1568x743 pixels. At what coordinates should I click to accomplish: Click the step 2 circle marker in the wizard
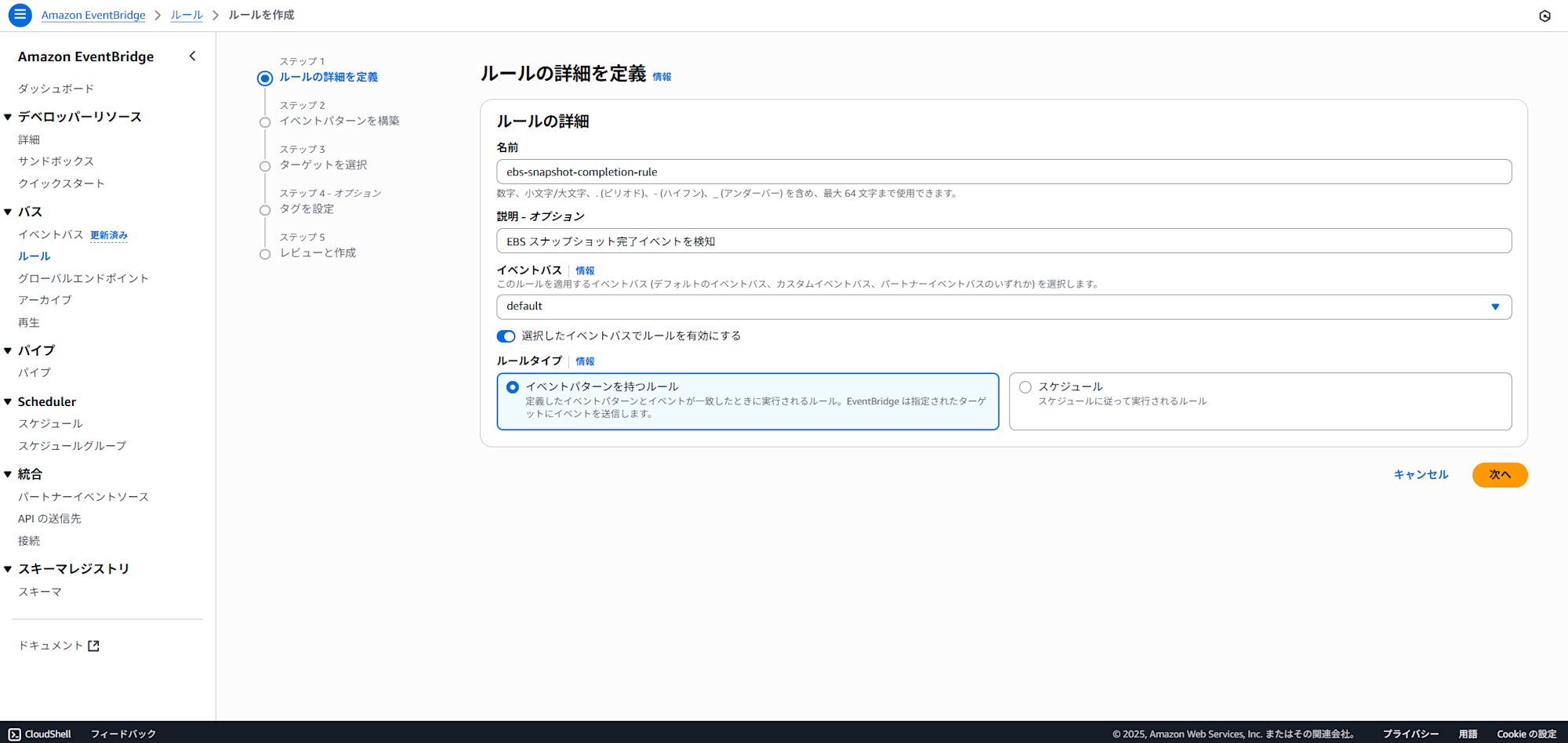coord(265,121)
